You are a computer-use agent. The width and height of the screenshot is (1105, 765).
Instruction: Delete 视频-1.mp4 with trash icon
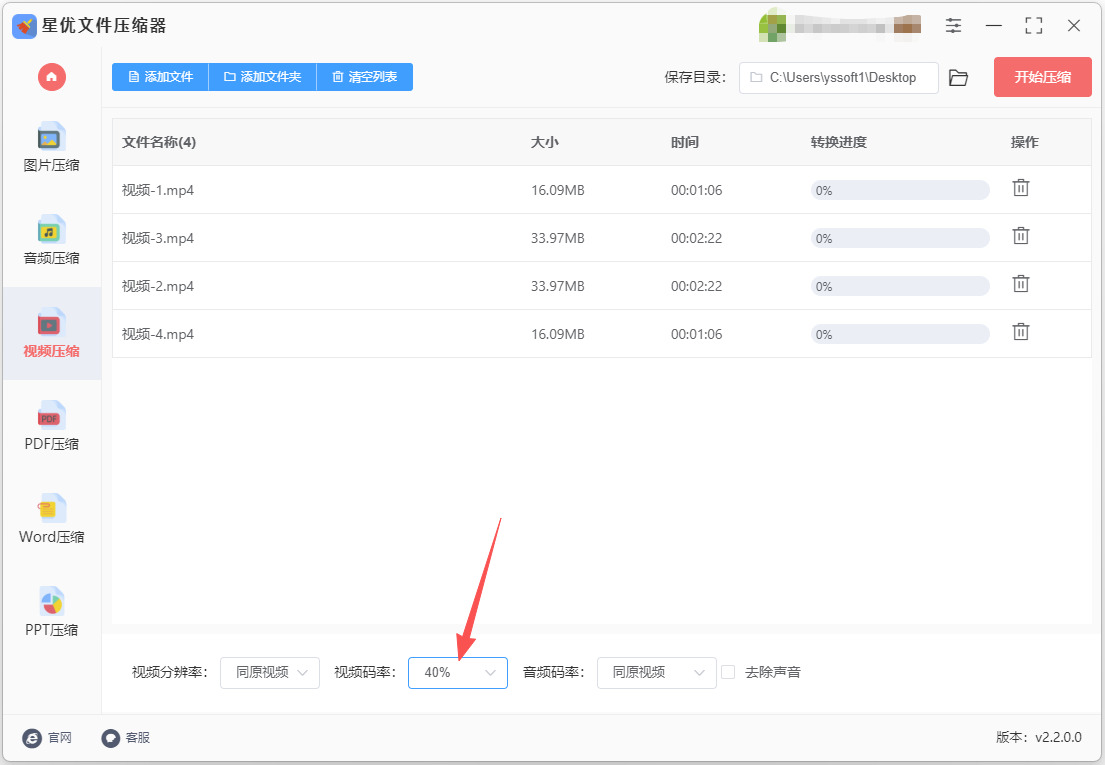tap(1020, 188)
